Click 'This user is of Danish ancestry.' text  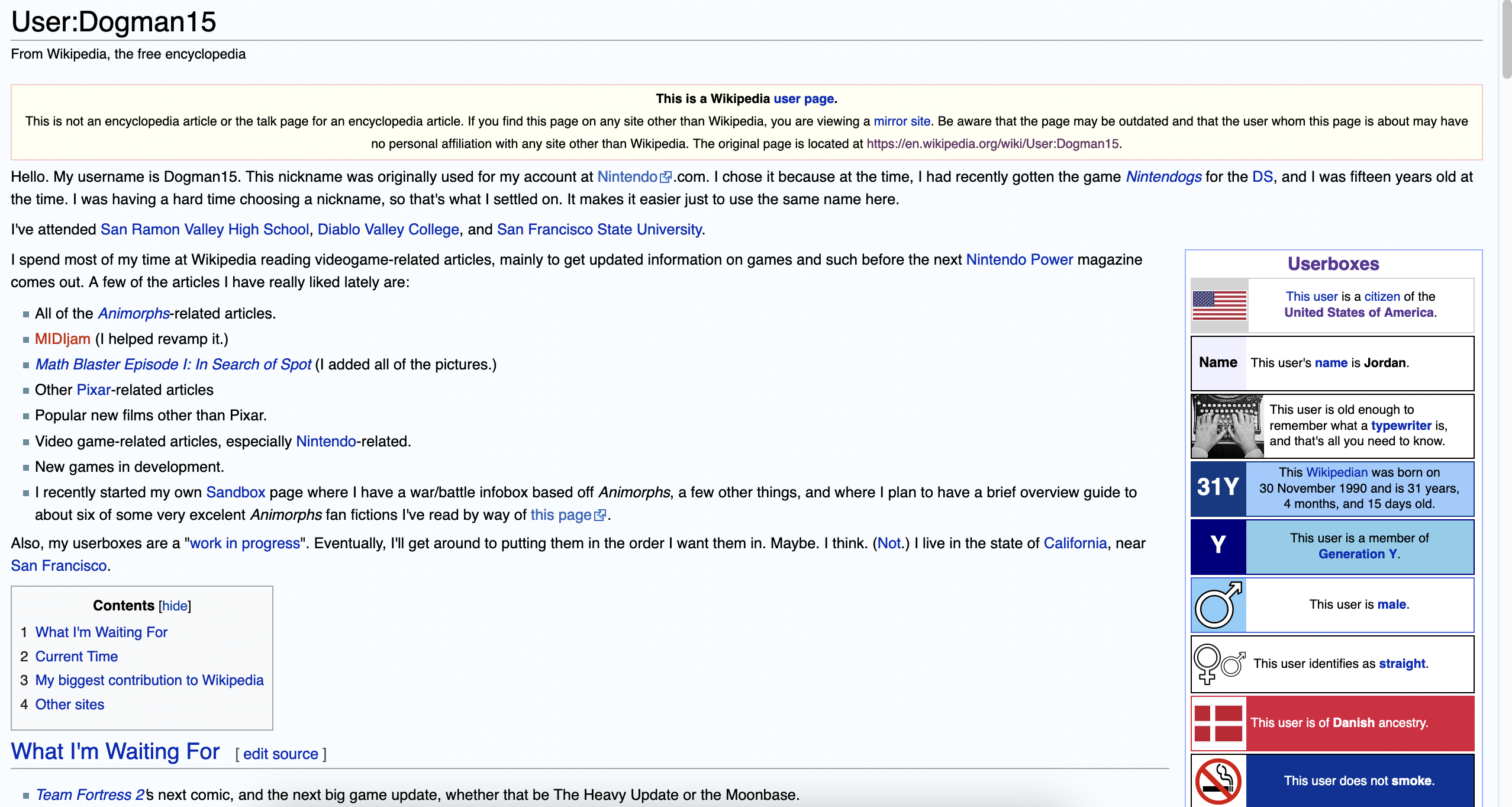coord(1339,723)
